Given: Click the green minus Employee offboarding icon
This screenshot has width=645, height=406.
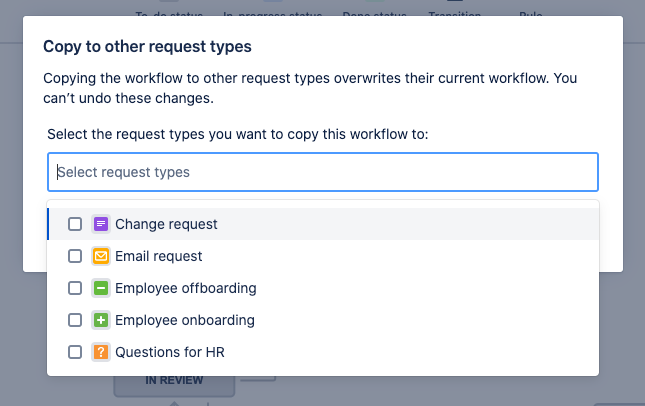Looking at the screenshot, I should pyautogui.click(x=101, y=288).
